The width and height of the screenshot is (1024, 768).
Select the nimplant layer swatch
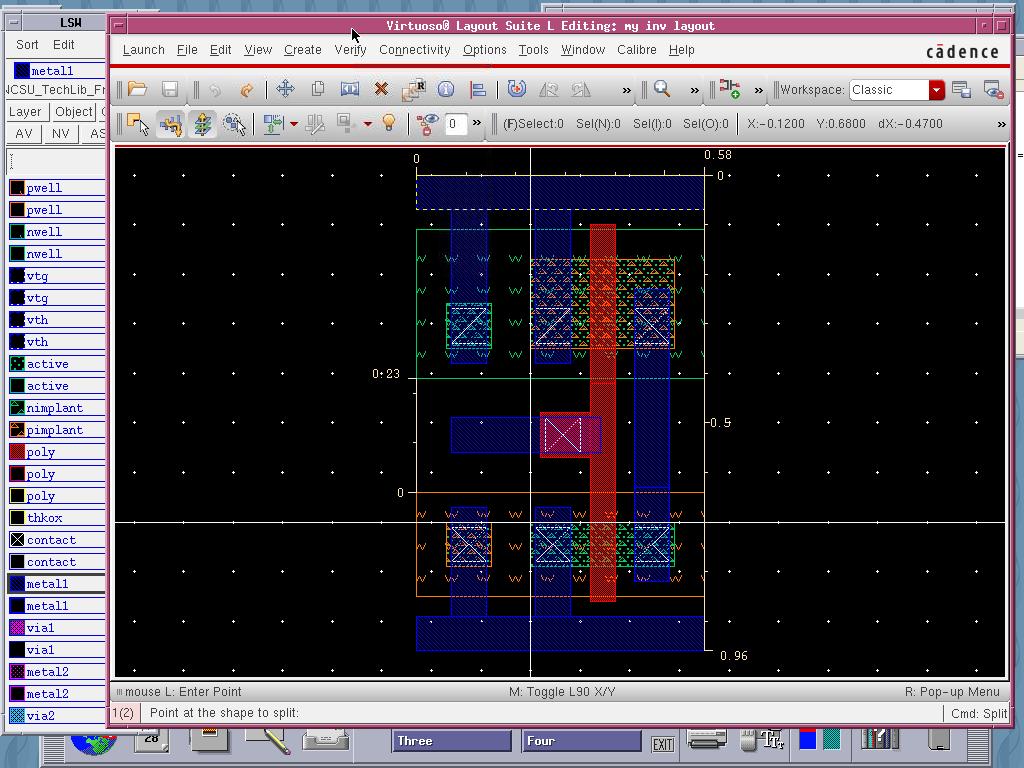[x=18, y=408]
